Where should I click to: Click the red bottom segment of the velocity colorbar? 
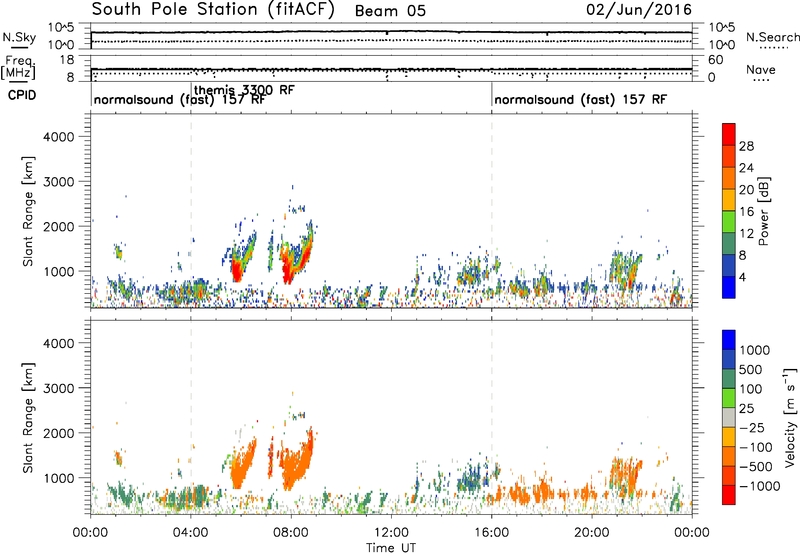coord(729,495)
